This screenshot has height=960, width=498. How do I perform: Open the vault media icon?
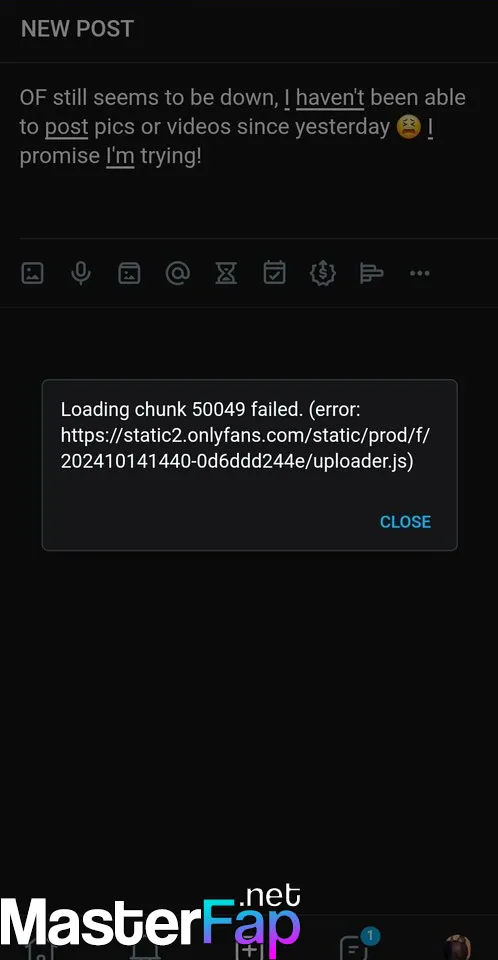tap(129, 273)
